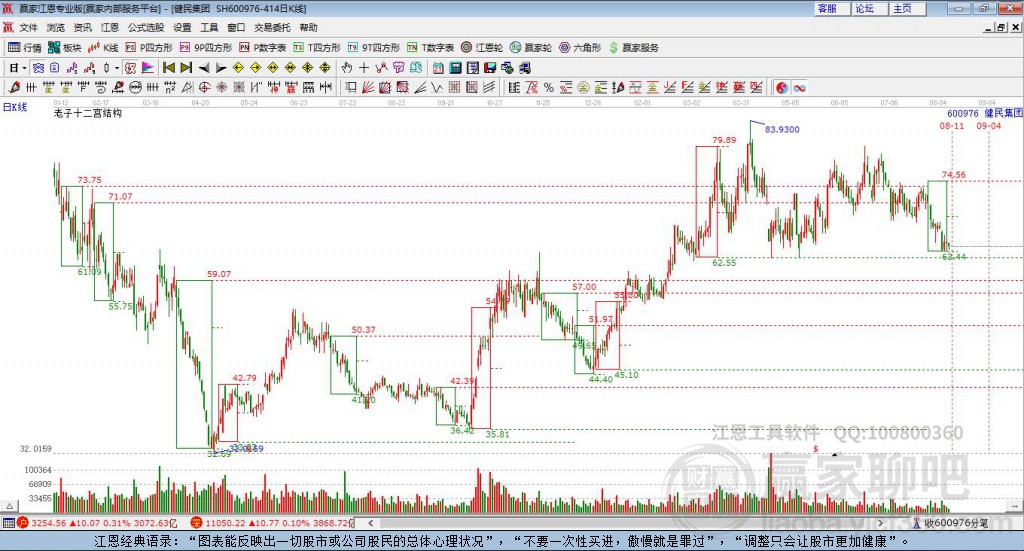This screenshot has height=551, width=1024.
Task: Select the zigzag wave line tool
Action: [x=437, y=87]
